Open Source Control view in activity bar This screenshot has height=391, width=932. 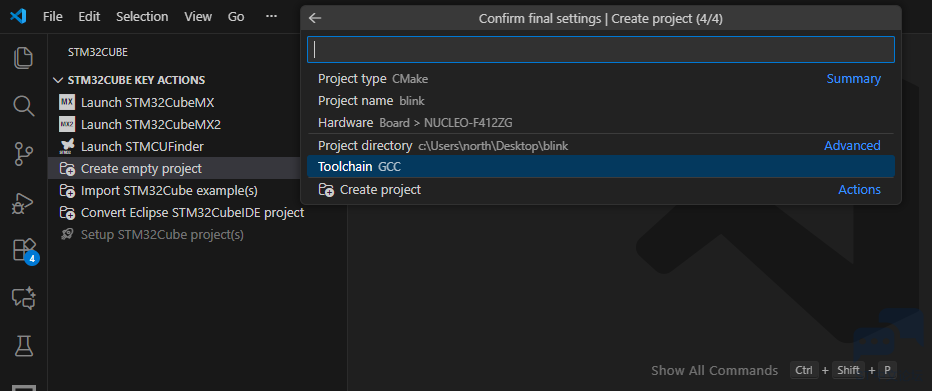click(23, 154)
